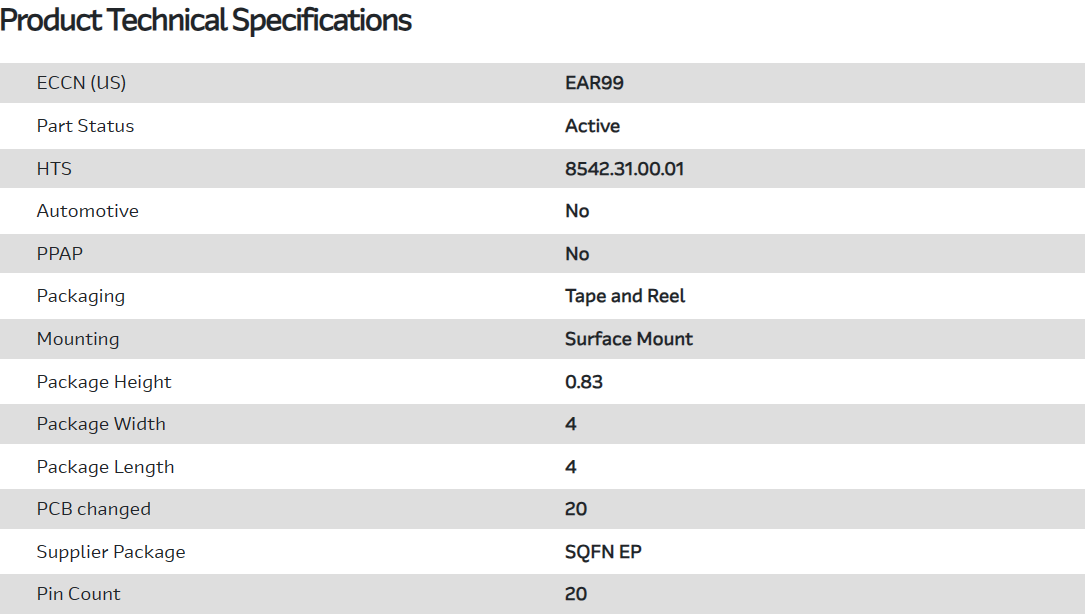Click the Package Height label

pos(104,382)
